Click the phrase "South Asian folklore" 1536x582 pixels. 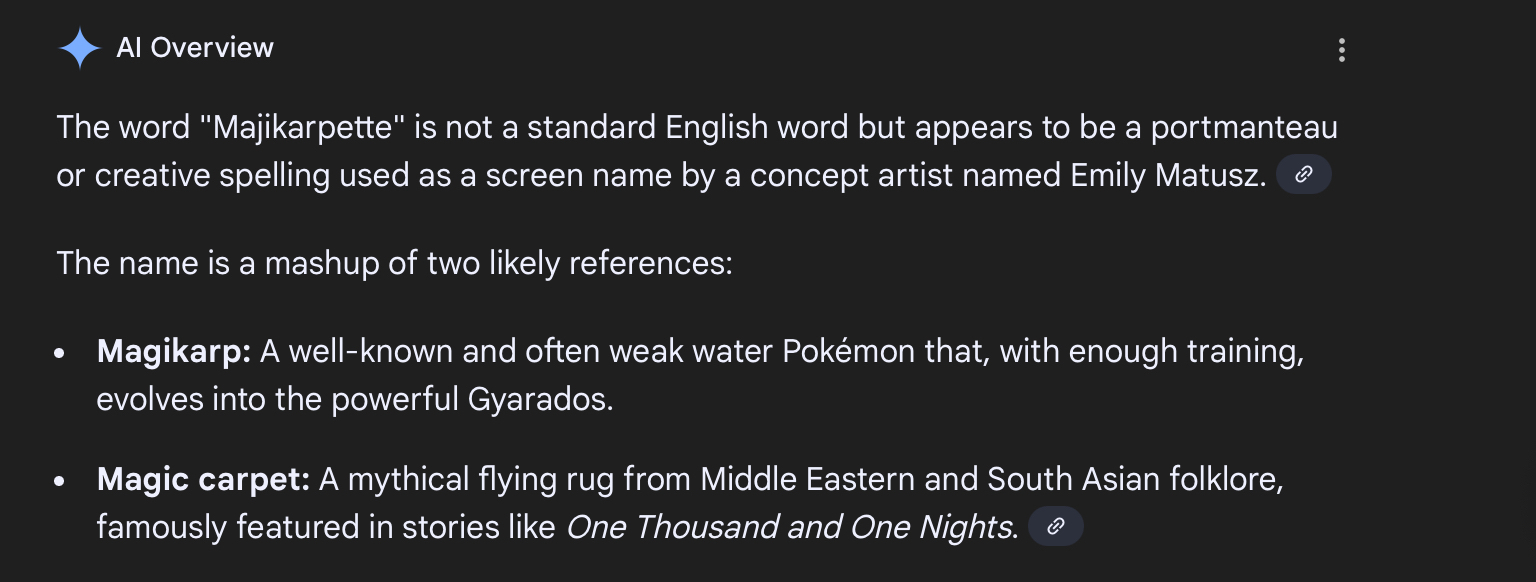pyautogui.click(x=1135, y=480)
